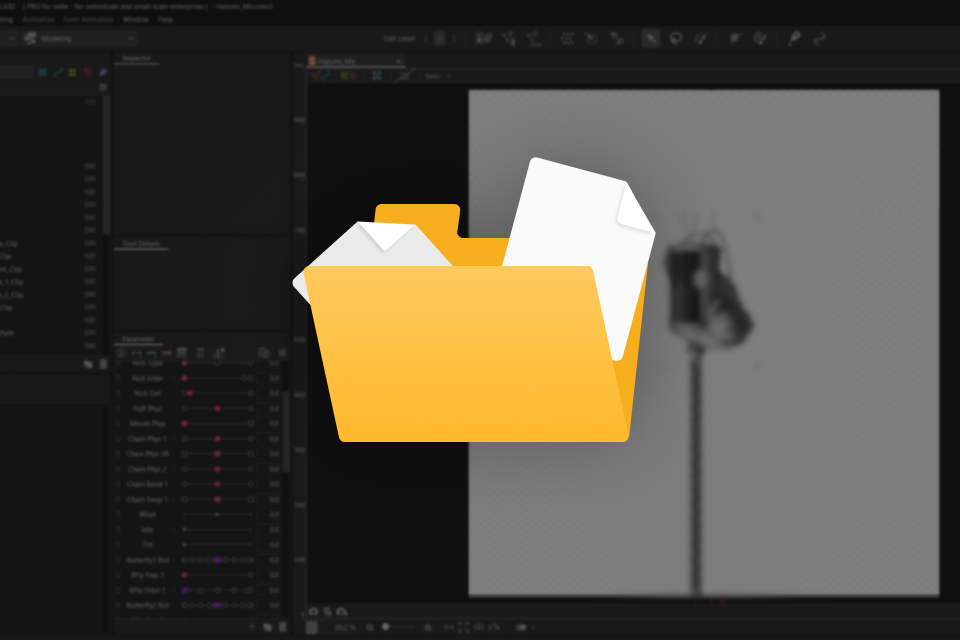Select the brush selection tool beside the lasso
Viewport: 960px width, 640px height.
700,39
